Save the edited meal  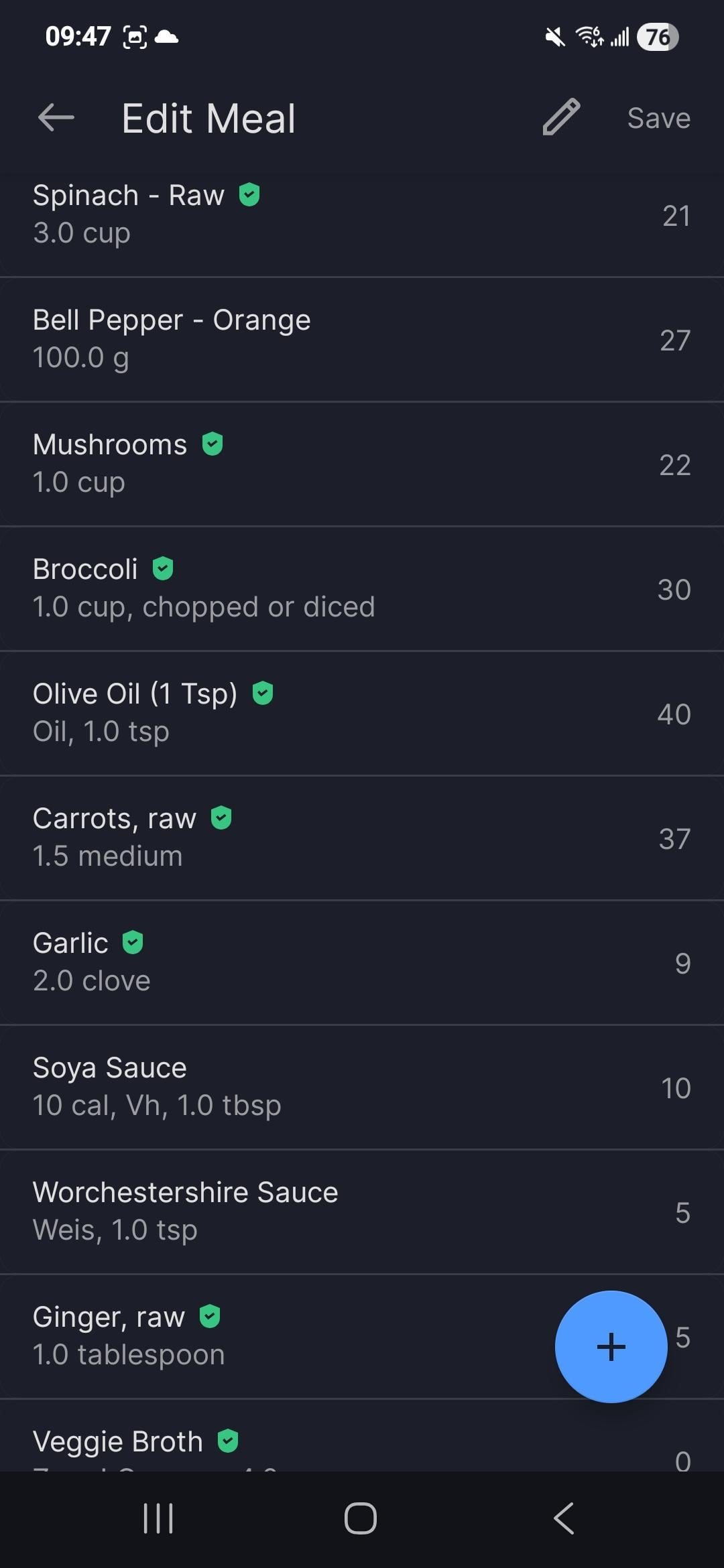[x=658, y=119]
